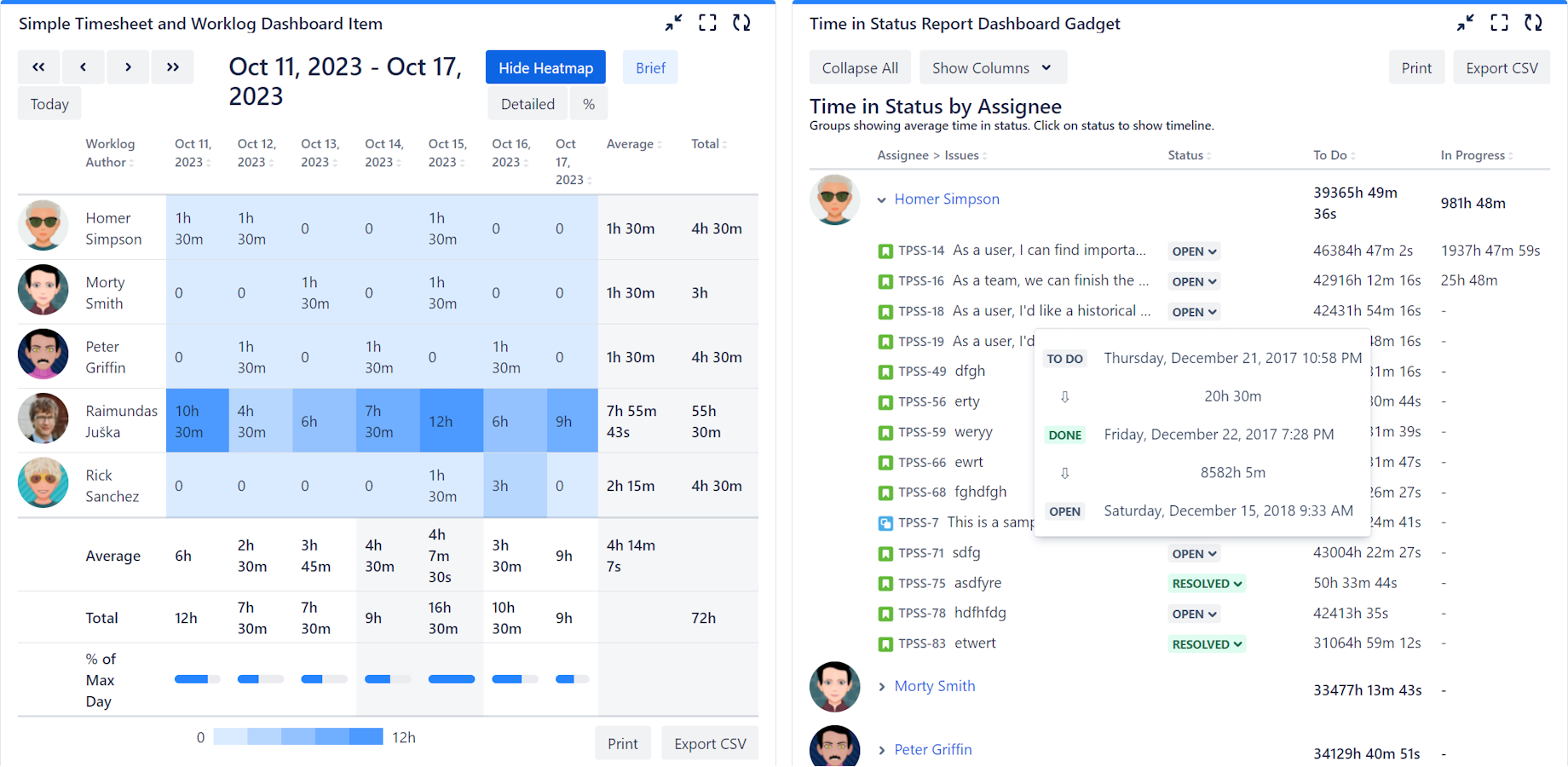Expand the timesheet gadget to fullscreen
The image size is (1568, 767).
click(x=707, y=23)
